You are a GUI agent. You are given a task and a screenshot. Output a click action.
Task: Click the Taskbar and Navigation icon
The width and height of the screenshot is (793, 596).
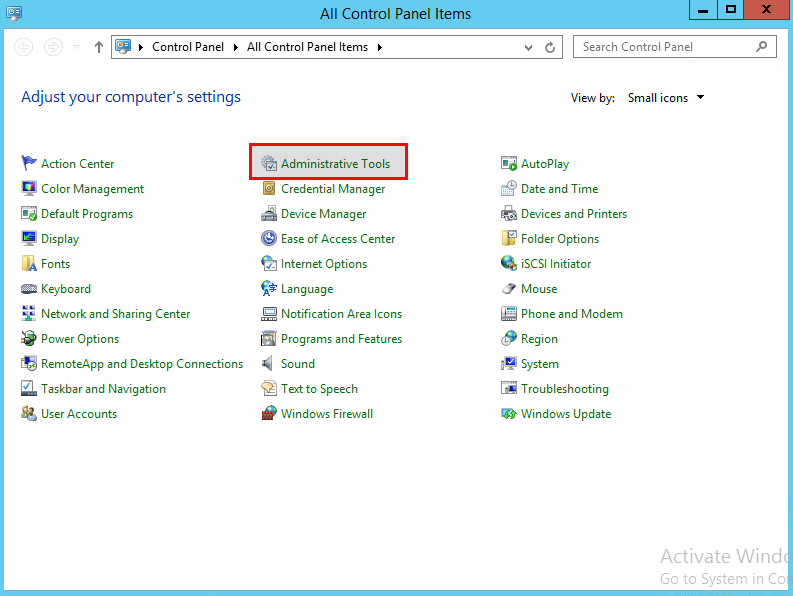pos(29,389)
